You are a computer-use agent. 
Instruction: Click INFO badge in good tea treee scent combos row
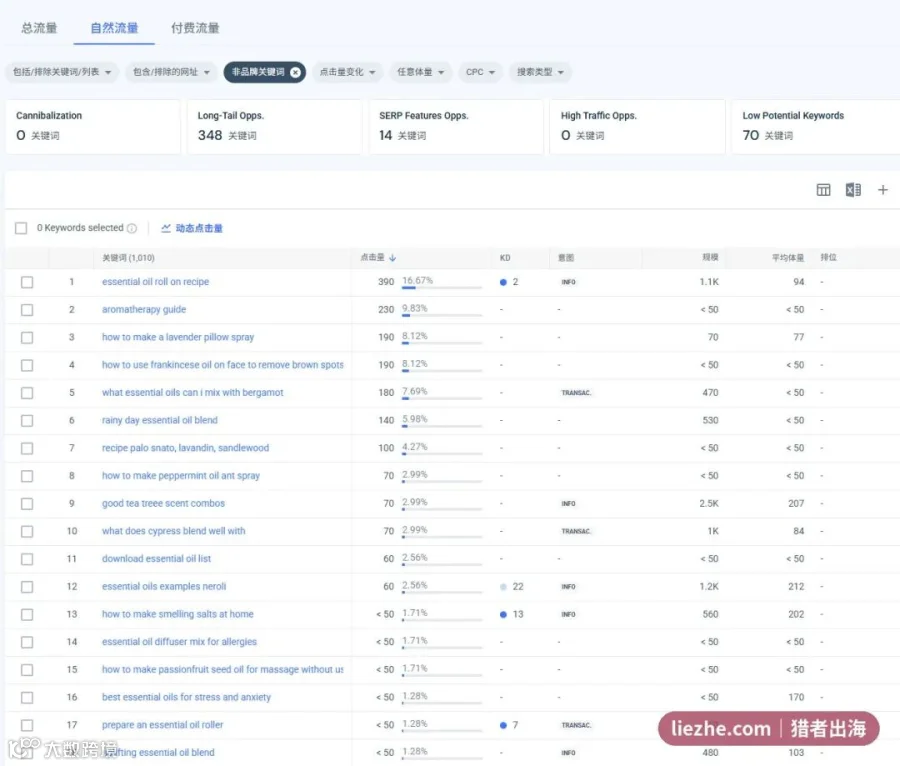tap(568, 504)
